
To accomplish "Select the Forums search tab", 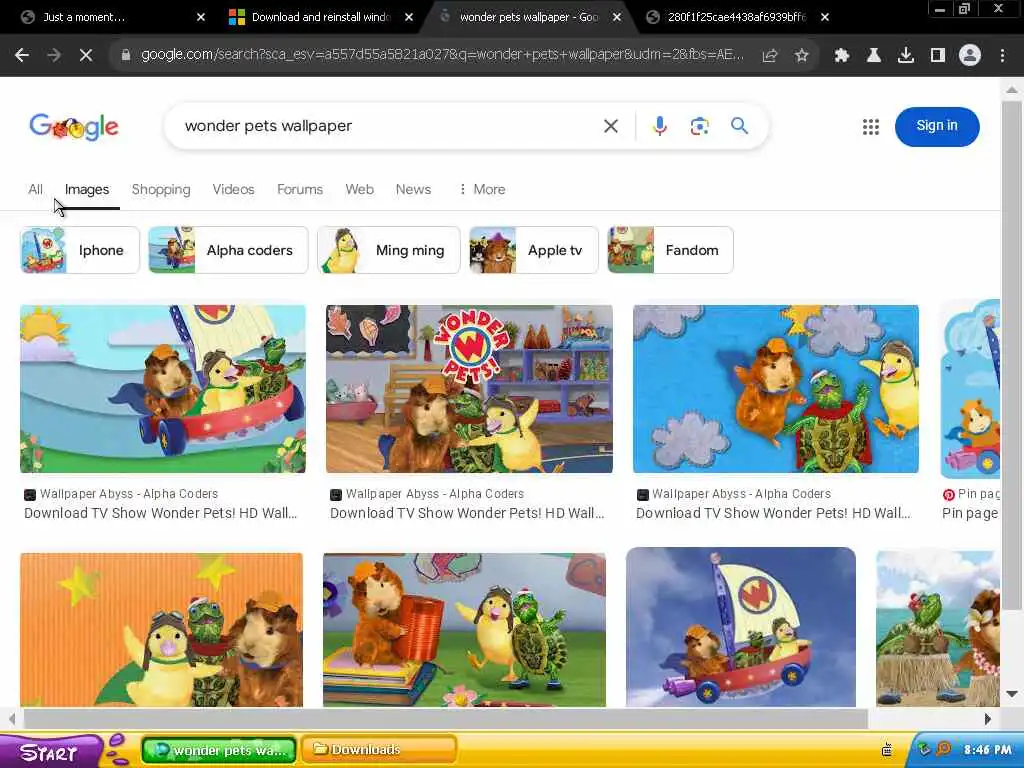I will click(300, 189).
